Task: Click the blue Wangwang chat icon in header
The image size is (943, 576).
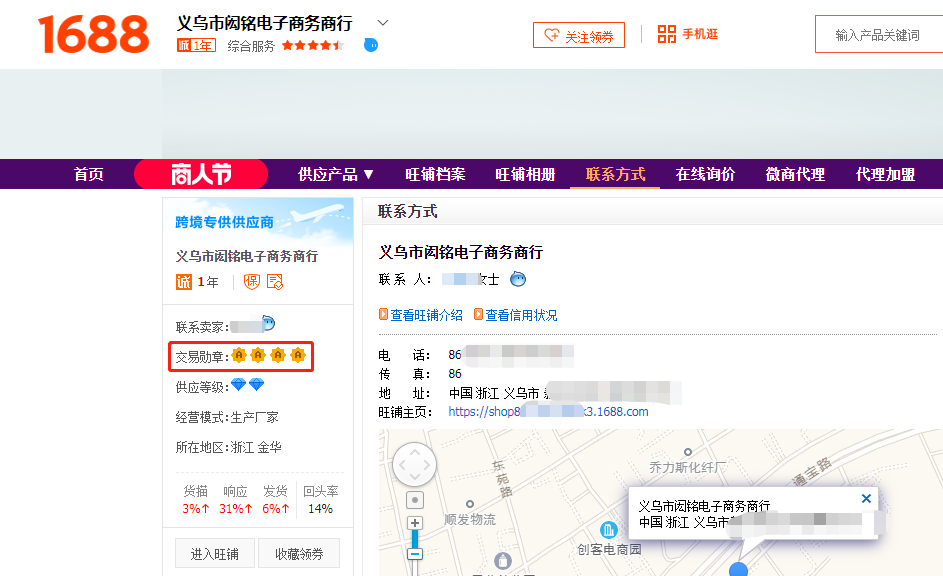Action: click(x=371, y=45)
